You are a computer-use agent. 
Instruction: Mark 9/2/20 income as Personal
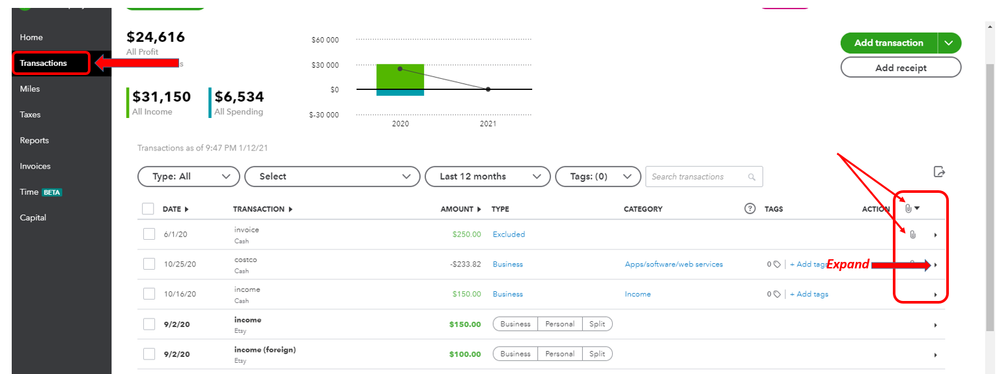click(560, 324)
